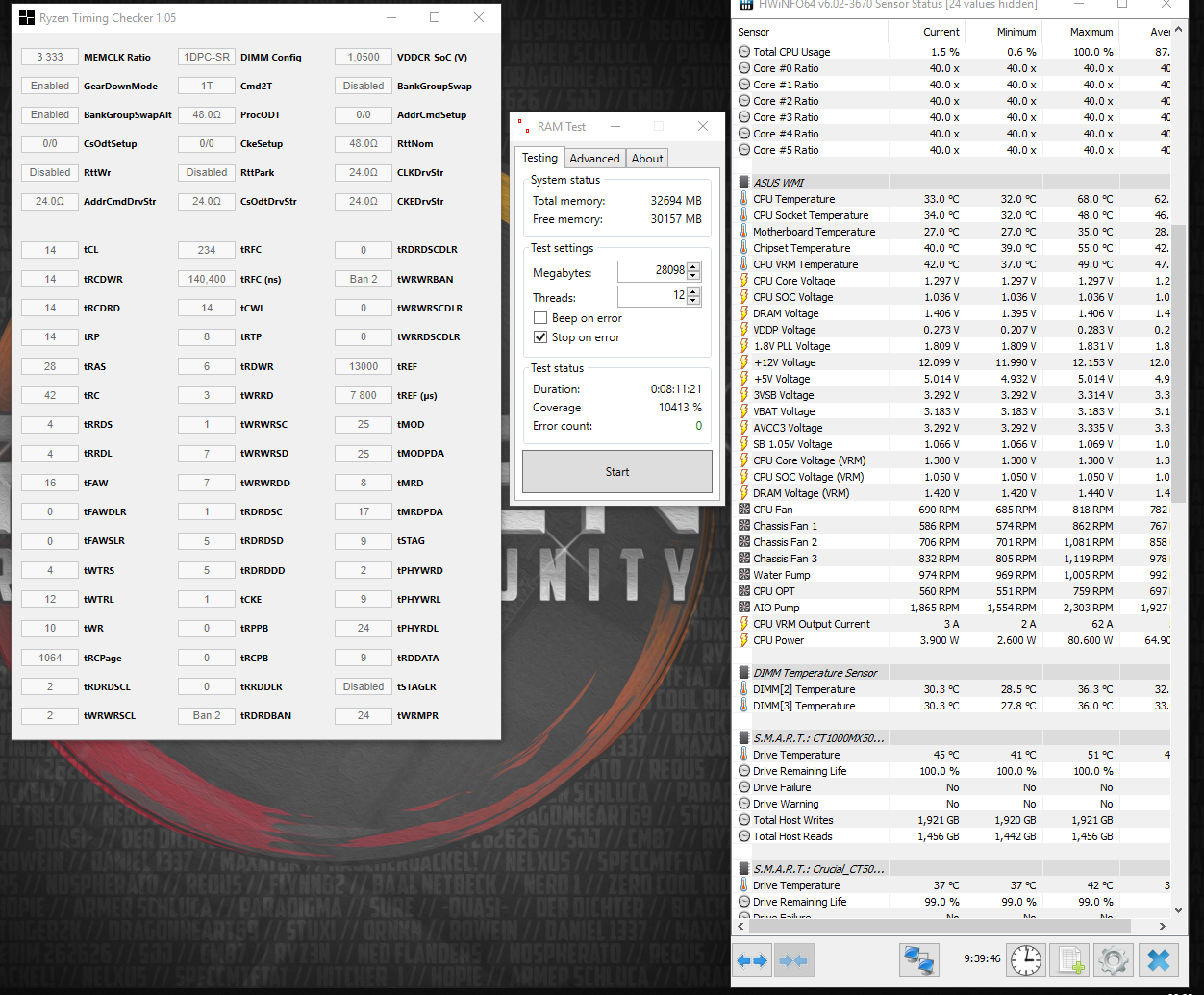This screenshot has height=995, width=1204.
Task: Click the chip icon beside DIMM Temperature Sensor header
Action: coord(744,673)
